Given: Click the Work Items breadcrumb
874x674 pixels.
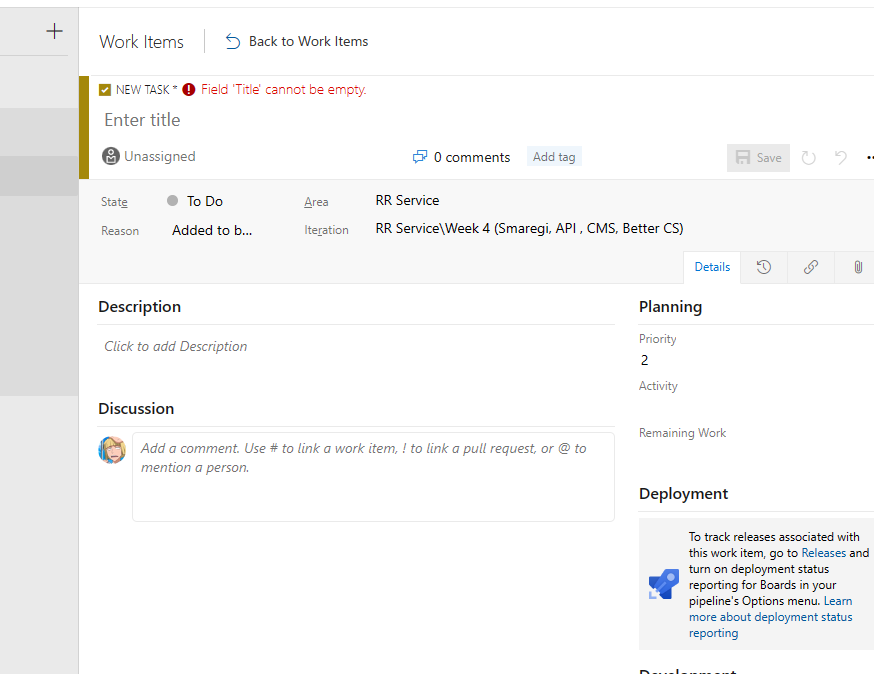Looking at the screenshot, I should point(141,41).
